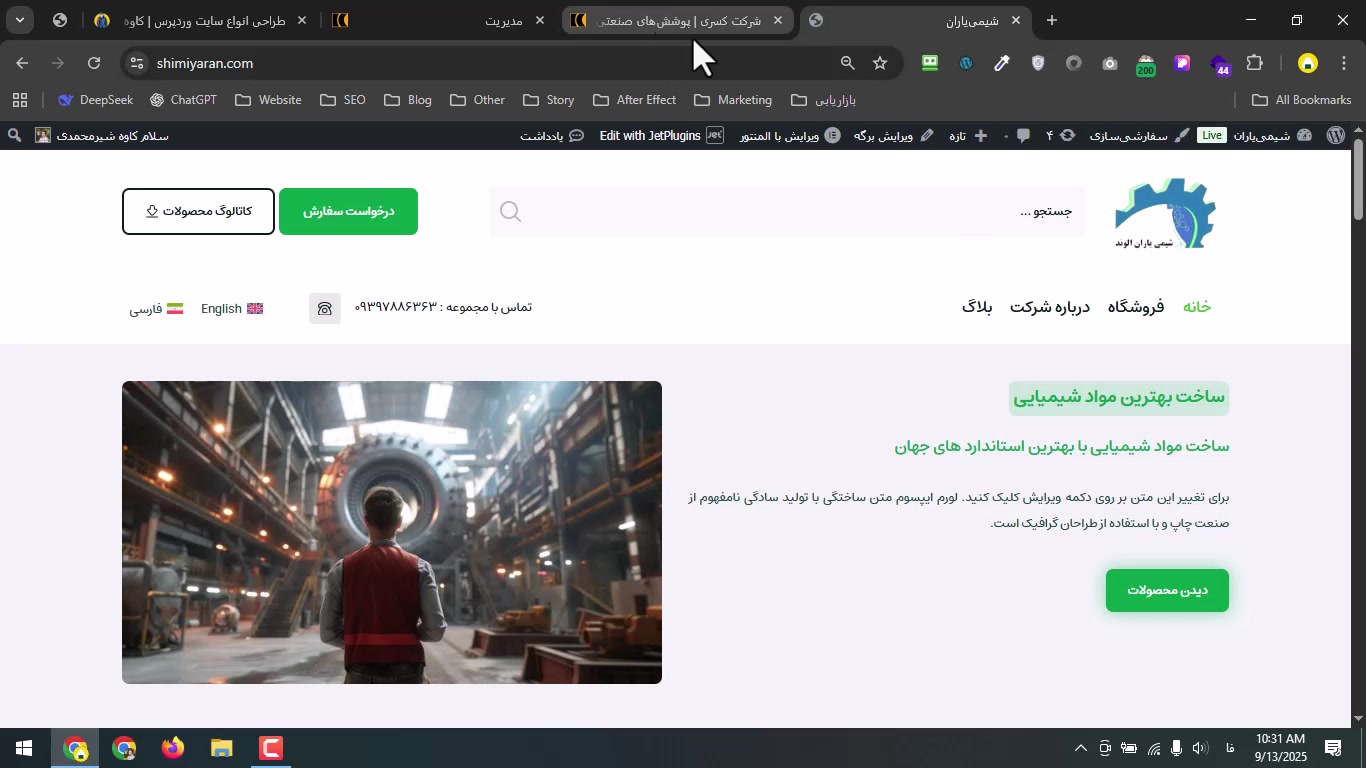
Task: Reload the page
Action: [94, 63]
